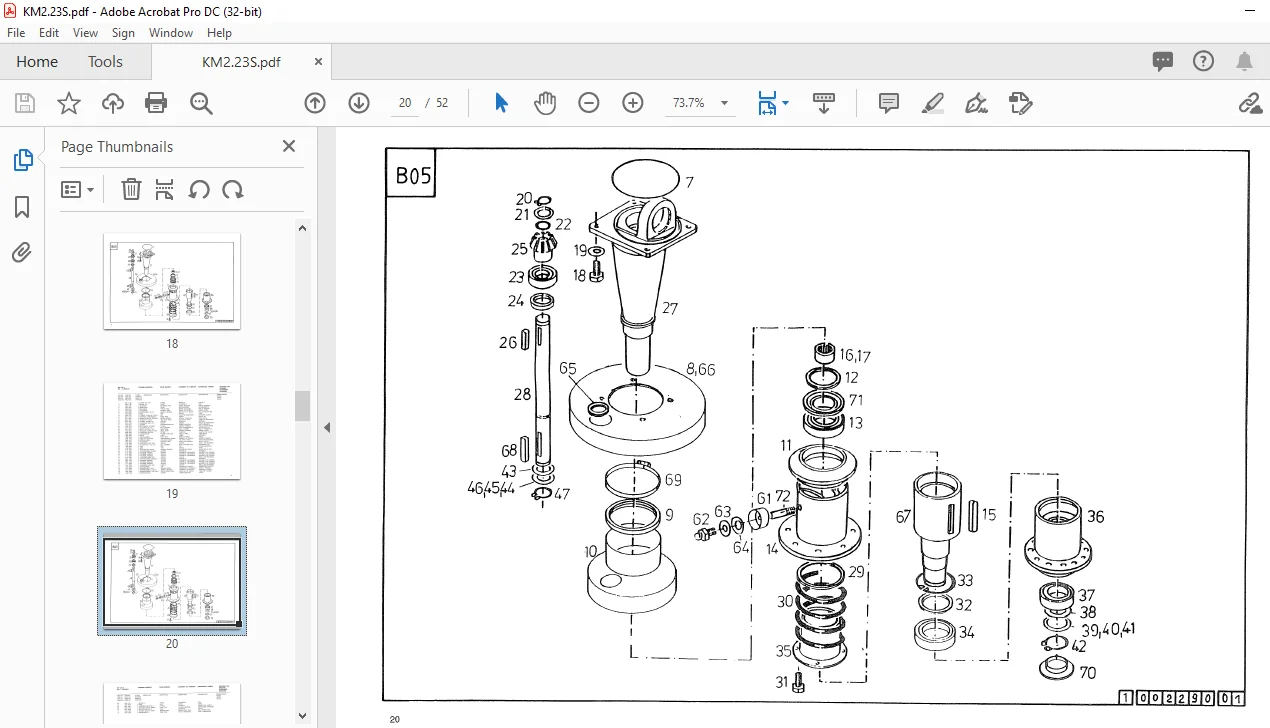Viewport: 1270px width, 728px height.
Task: Click the B05 label in the diagram
Action: click(x=413, y=176)
